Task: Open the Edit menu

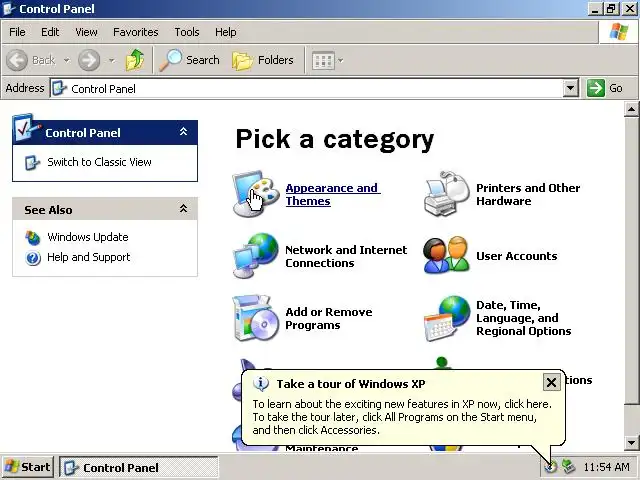Action: coord(50,32)
